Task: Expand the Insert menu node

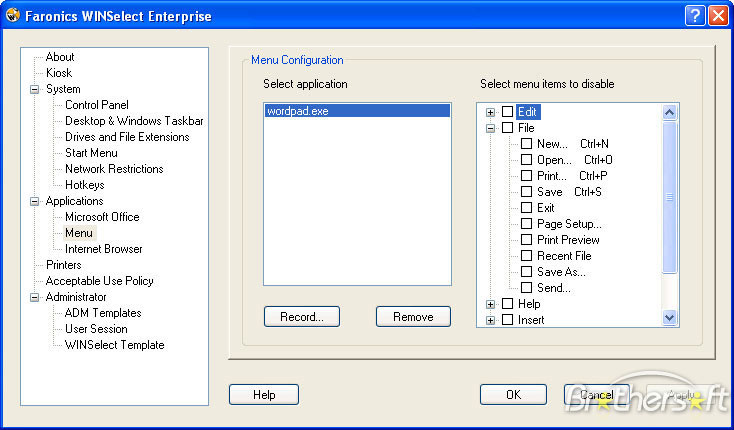Action: coord(490,321)
